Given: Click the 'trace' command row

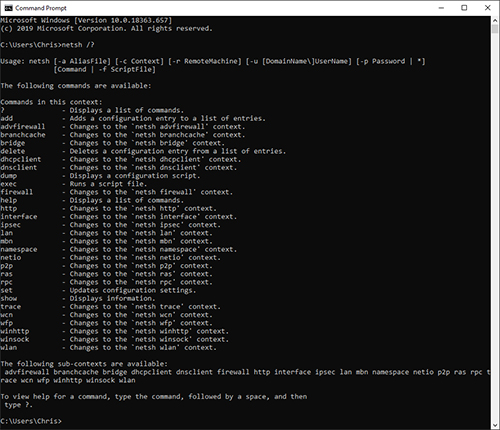Looking at the screenshot, I should click(x=111, y=306).
